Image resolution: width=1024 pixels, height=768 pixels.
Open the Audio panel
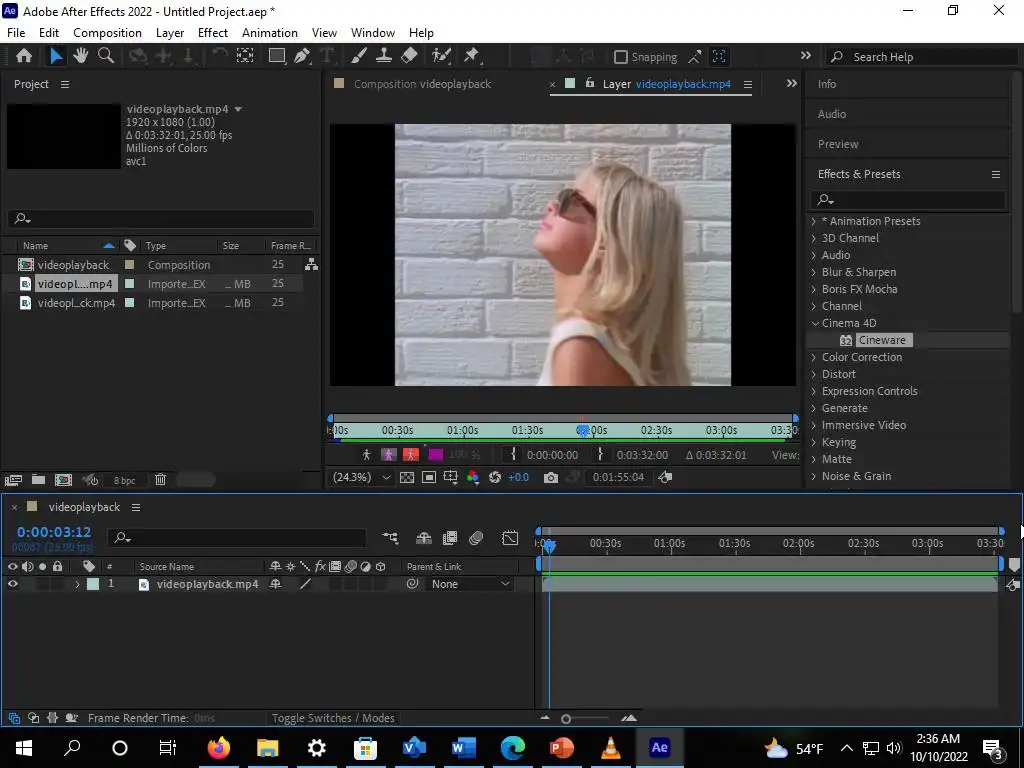point(831,114)
